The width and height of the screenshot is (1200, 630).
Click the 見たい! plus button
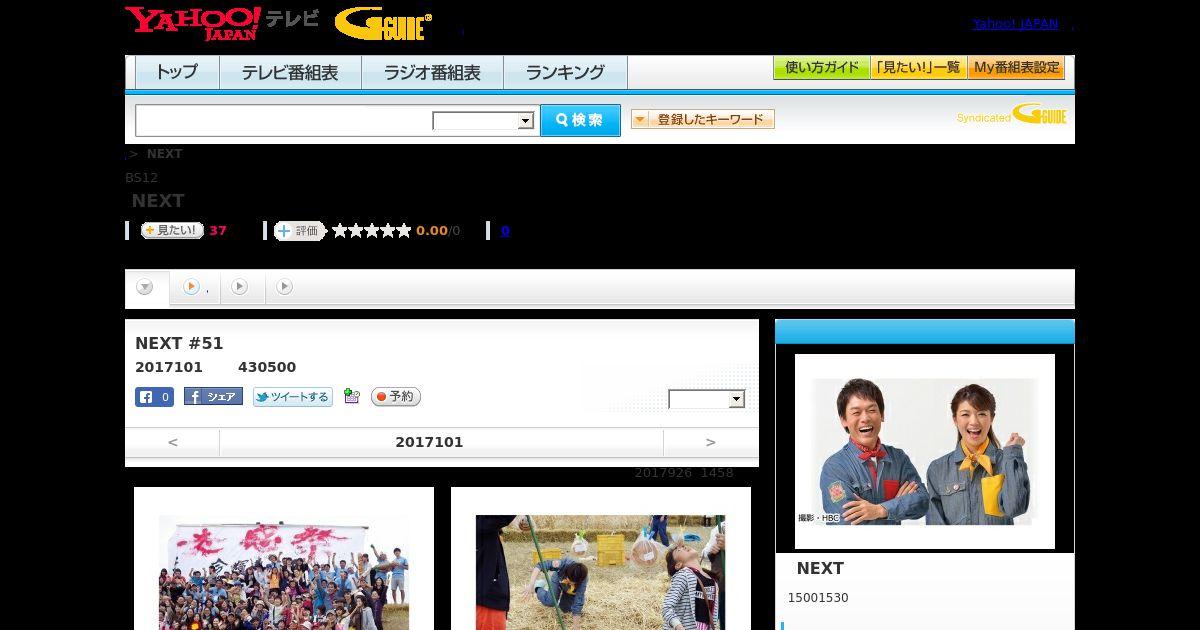(x=172, y=230)
